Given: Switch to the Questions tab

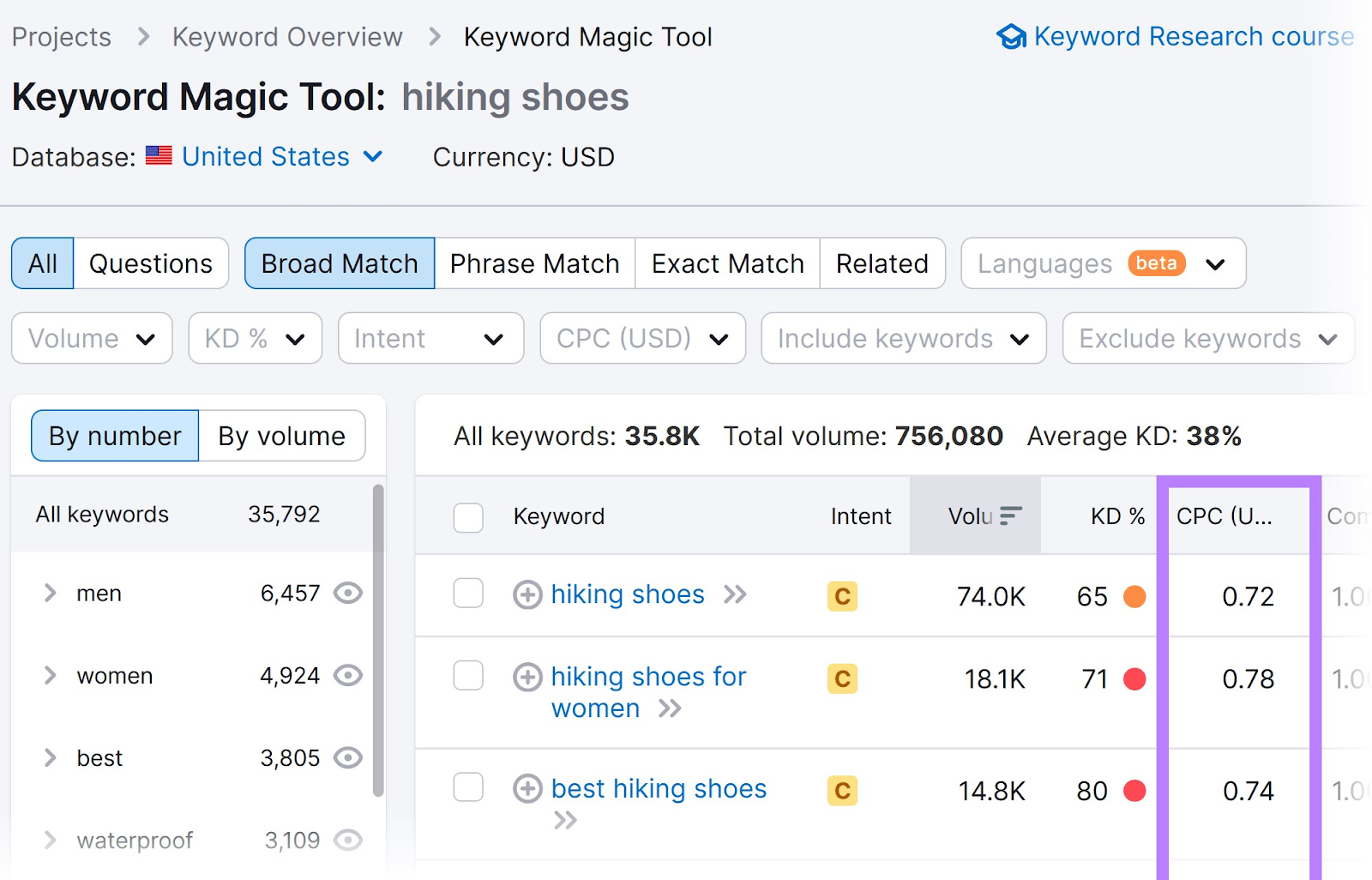Looking at the screenshot, I should [x=151, y=263].
